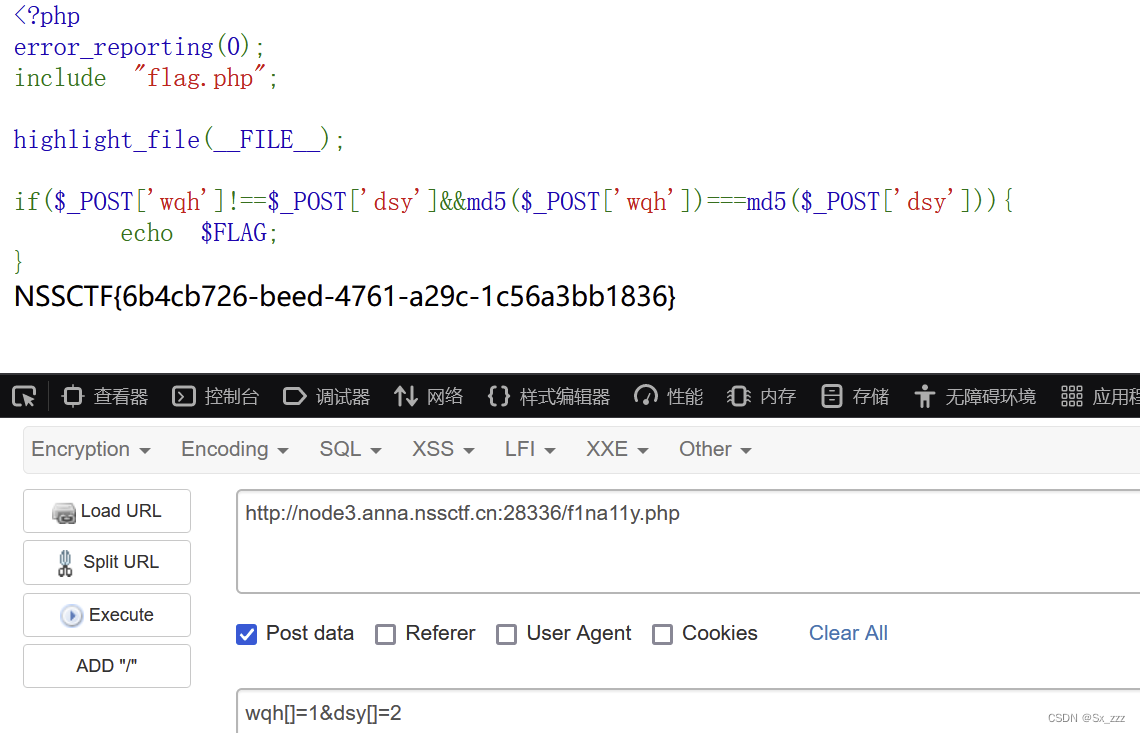Open the Other menu in HackBar
Image resolution: width=1140 pixels, height=733 pixels.
(715, 449)
